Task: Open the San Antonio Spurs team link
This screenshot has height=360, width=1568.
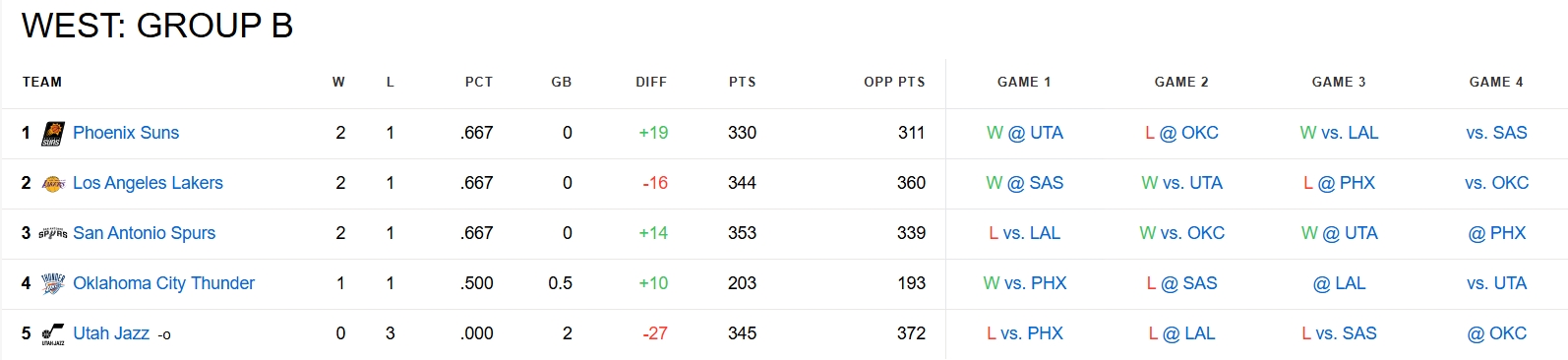Action: pos(144,233)
